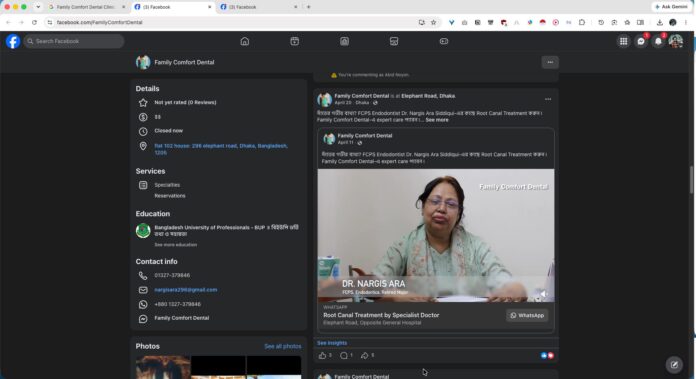
Task: Go to the Home feed icon
Action: pos(245,41)
